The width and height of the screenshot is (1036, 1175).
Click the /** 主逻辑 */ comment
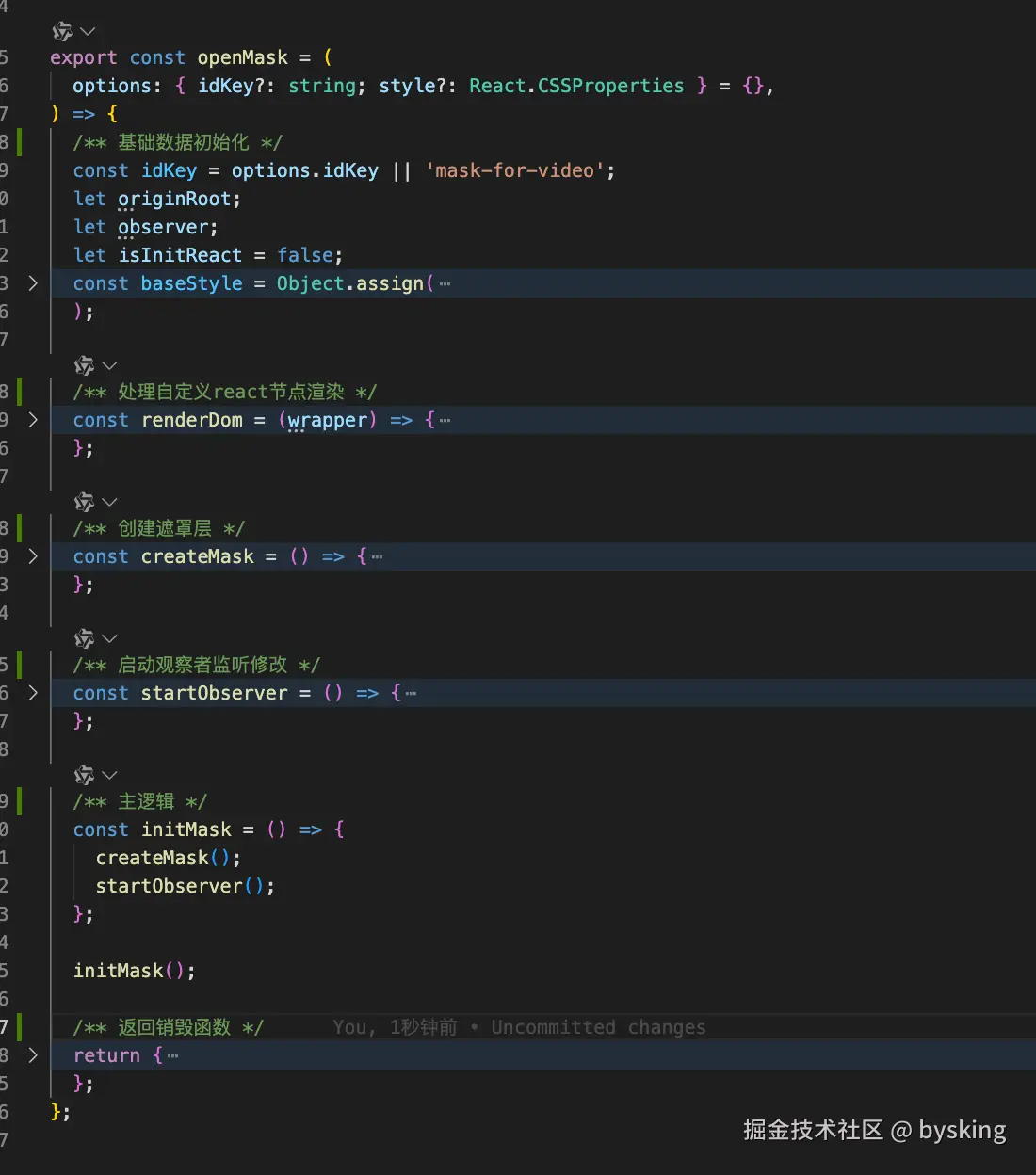(140, 801)
